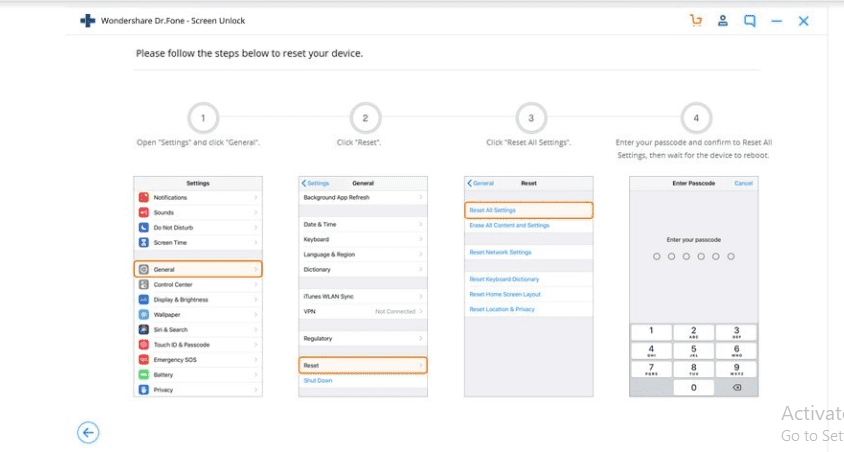The width and height of the screenshot is (844, 452).
Task: Click the Dr.Fone logo icon
Action: coord(88,20)
